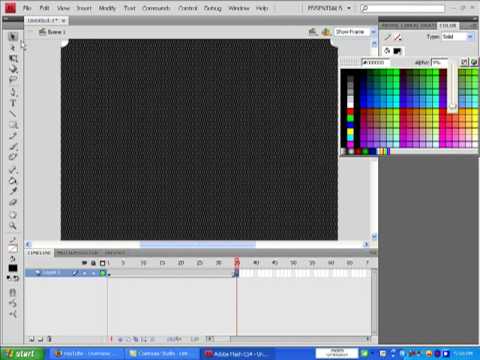The image size is (480, 360).
Task: Toggle Layer 1 lock dot
Action: click(x=94, y=273)
